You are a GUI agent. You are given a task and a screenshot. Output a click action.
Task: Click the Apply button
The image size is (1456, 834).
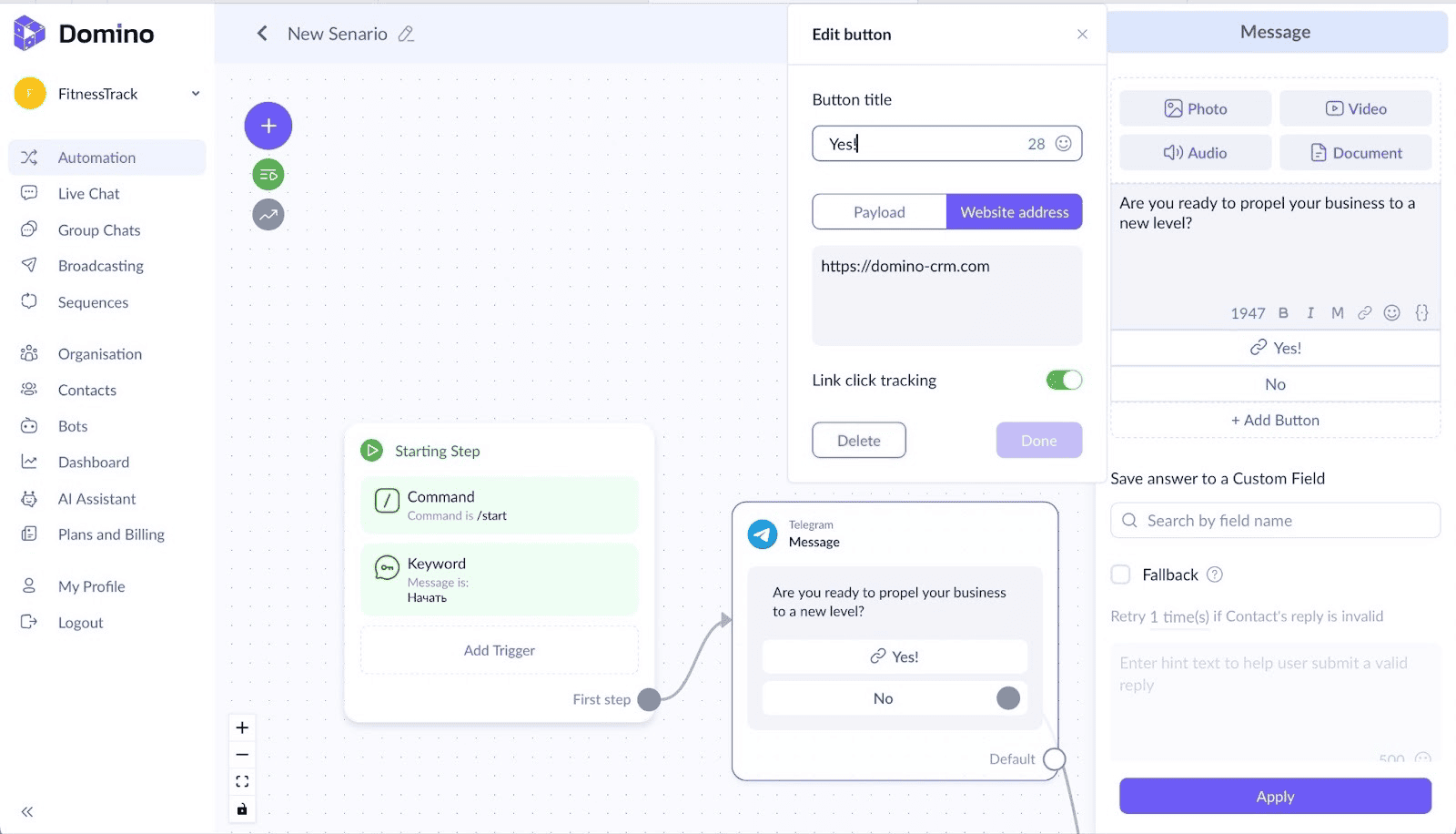(x=1275, y=797)
